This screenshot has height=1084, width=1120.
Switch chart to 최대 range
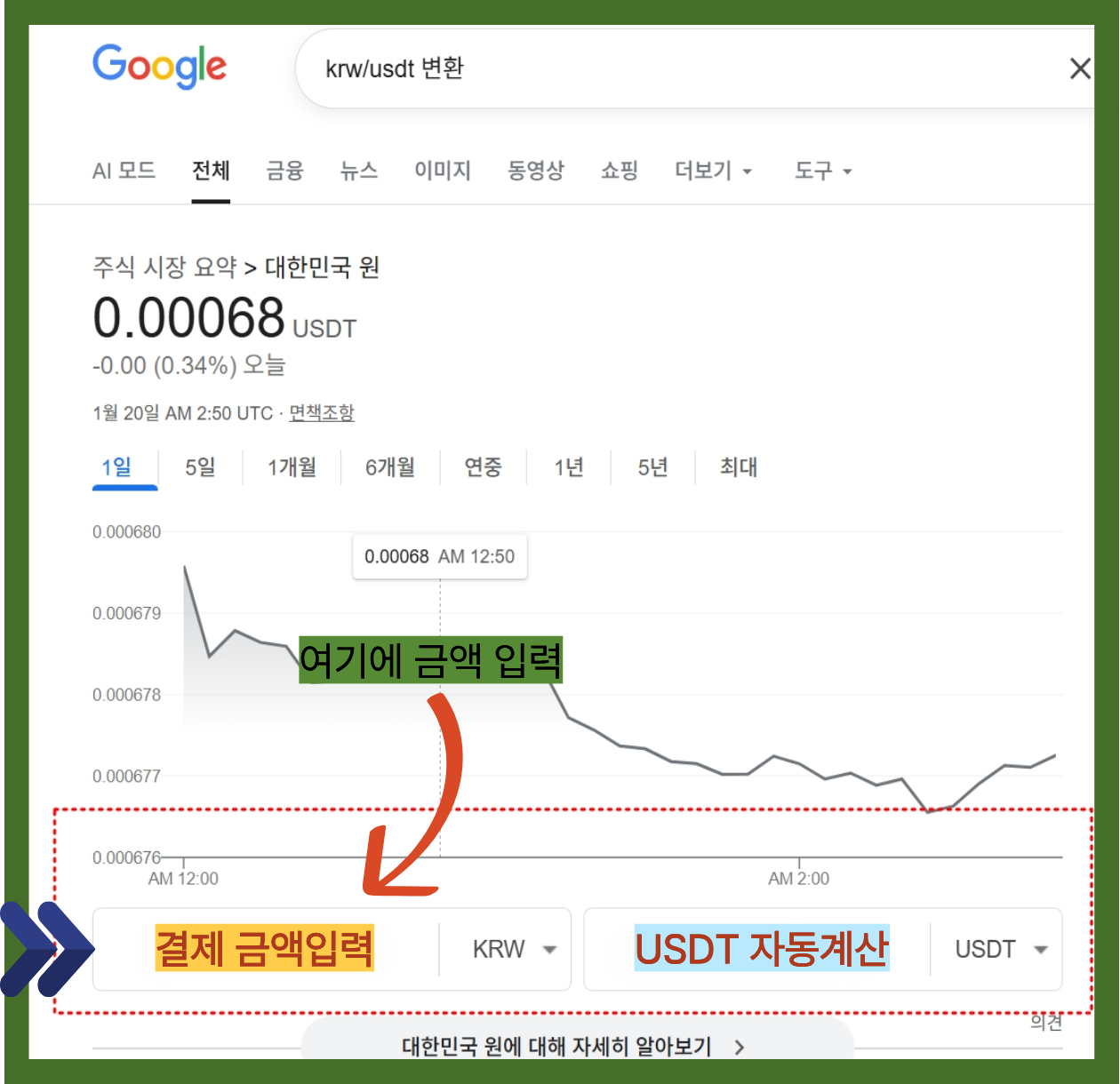point(738,467)
